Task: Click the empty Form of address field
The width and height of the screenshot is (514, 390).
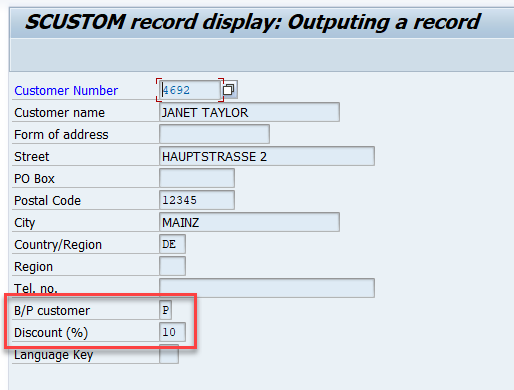Action: [x=214, y=134]
